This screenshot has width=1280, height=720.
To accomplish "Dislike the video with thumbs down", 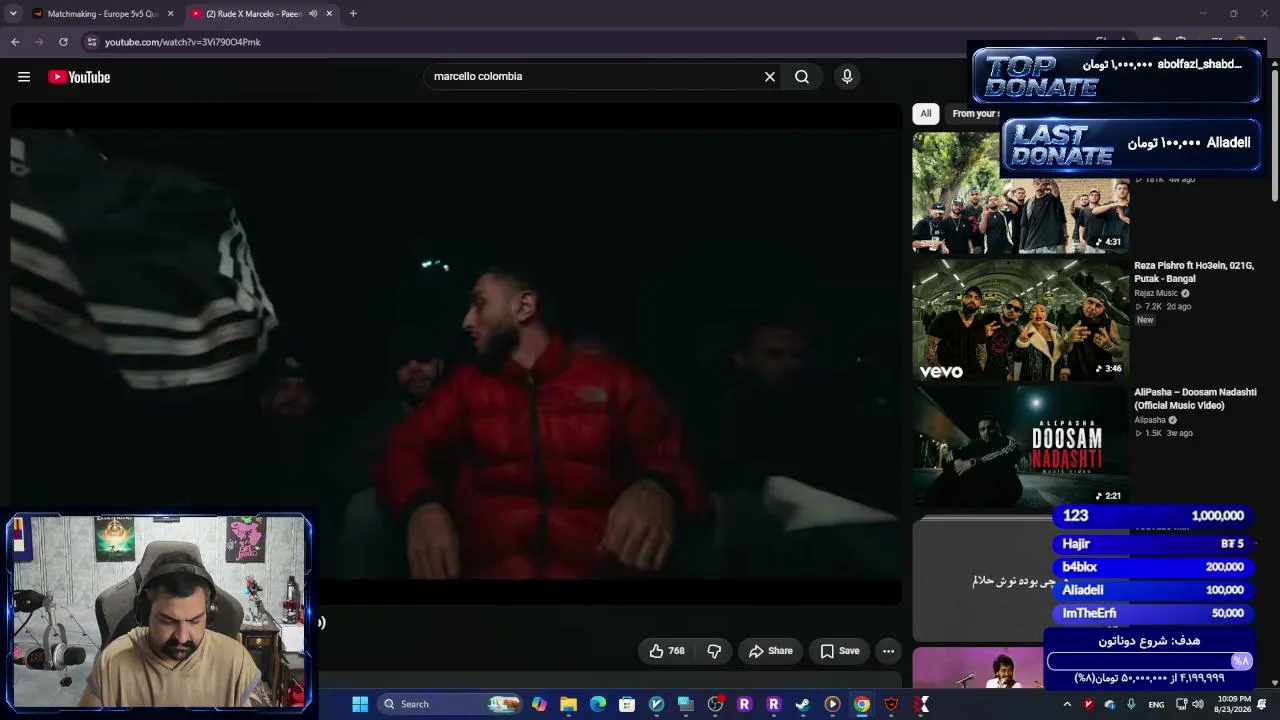I will (714, 651).
